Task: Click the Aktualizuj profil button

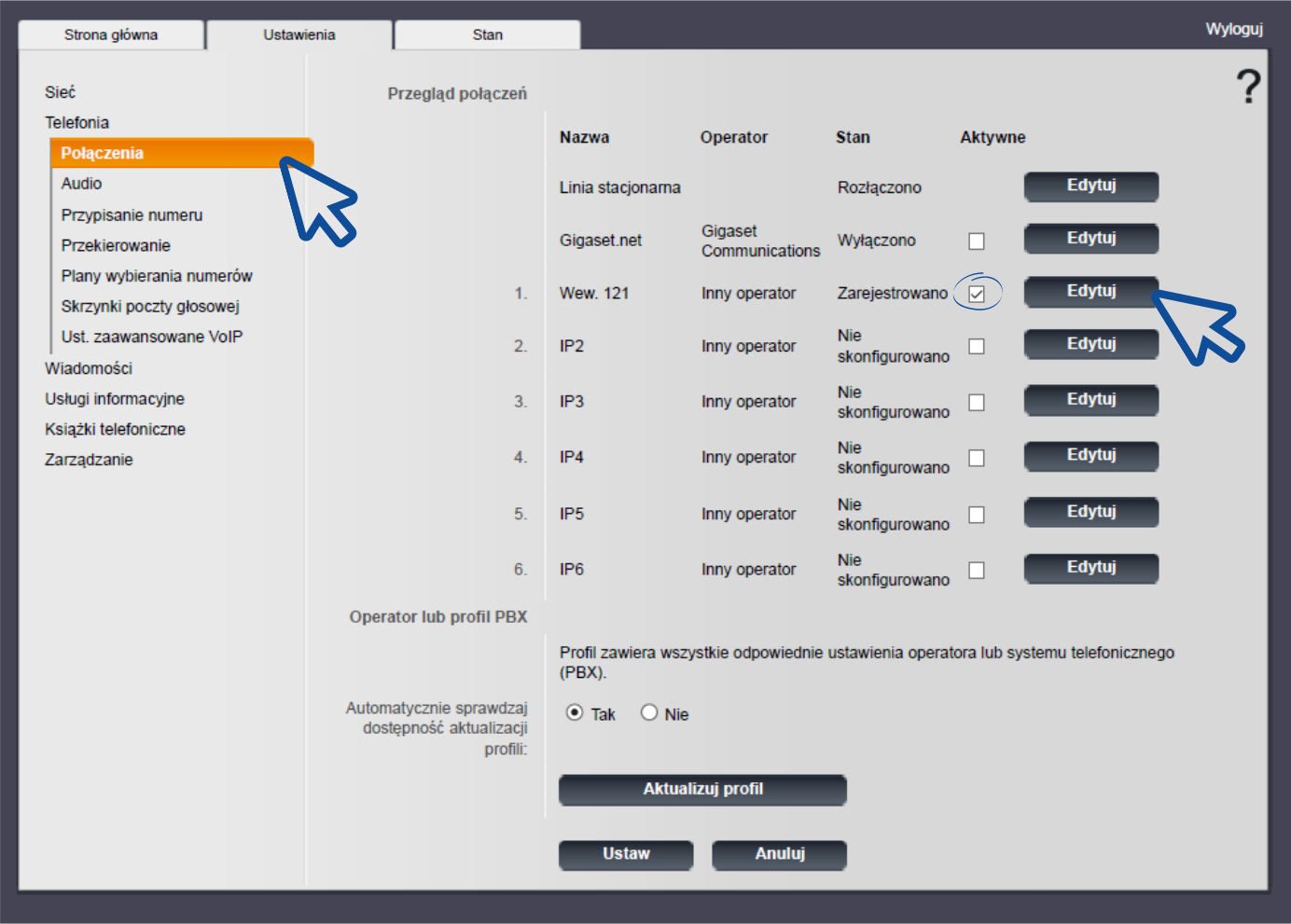Action: click(702, 790)
